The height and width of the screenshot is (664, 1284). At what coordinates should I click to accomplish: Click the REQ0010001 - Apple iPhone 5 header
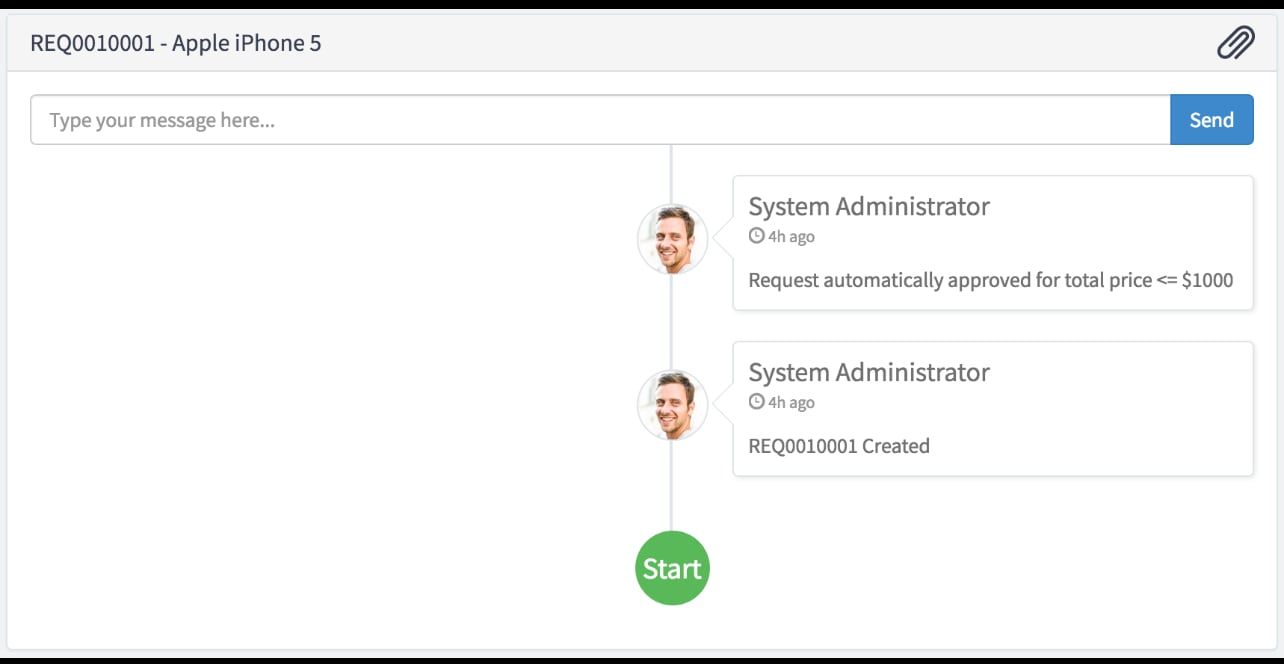tap(176, 43)
